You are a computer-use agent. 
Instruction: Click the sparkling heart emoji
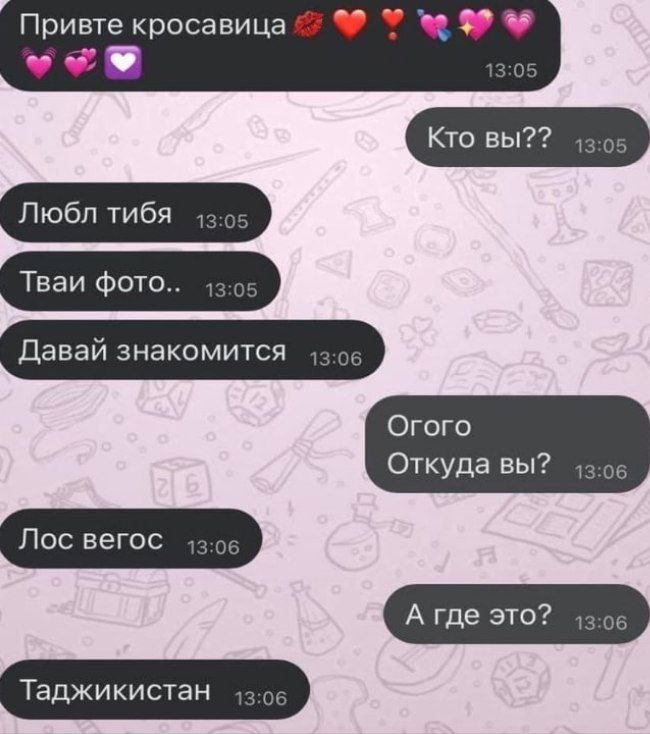(x=475, y=25)
